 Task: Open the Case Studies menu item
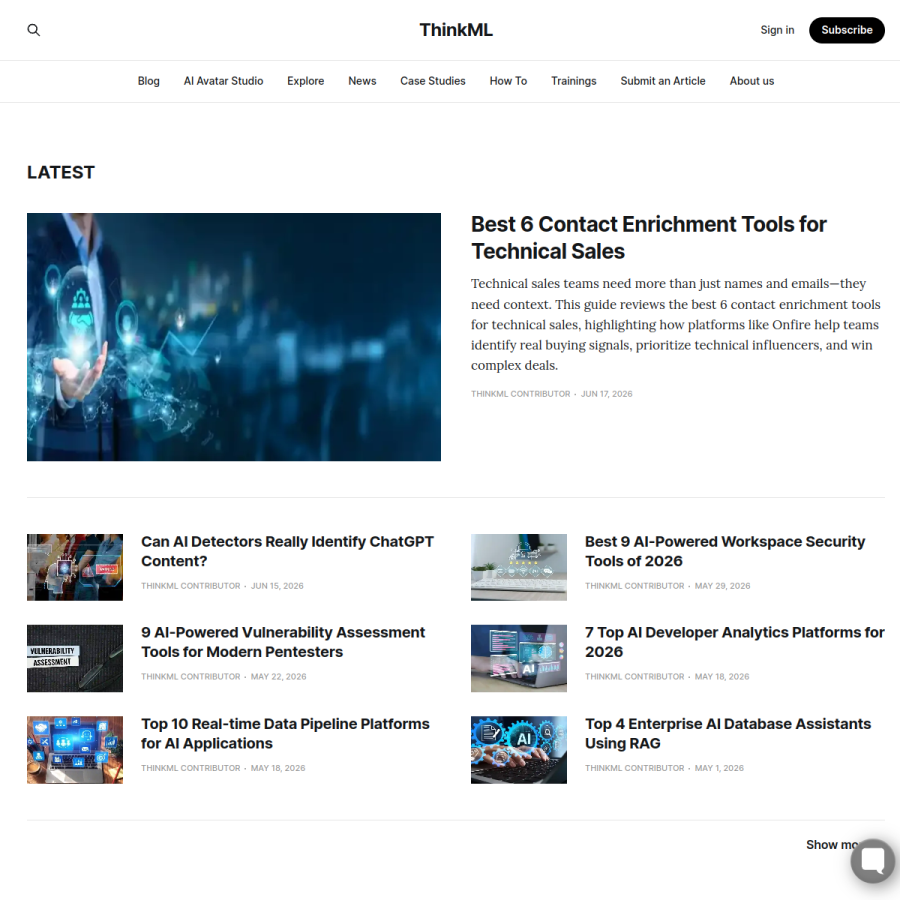click(433, 81)
